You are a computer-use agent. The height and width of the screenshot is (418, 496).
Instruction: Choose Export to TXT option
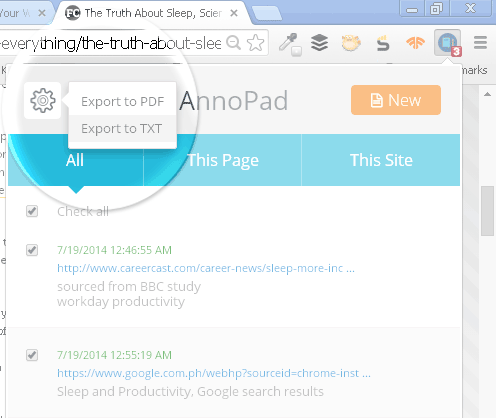point(122,129)
